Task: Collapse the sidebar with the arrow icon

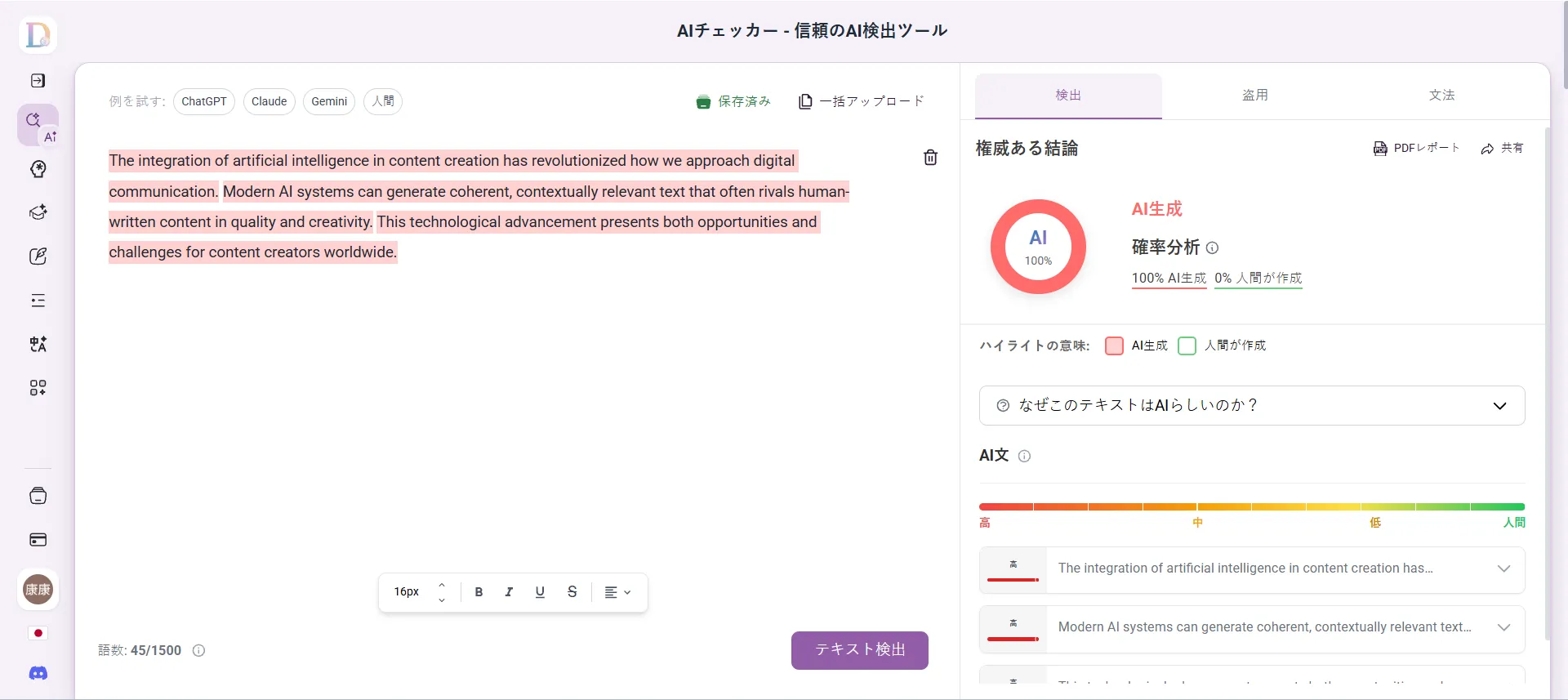Action: (x=38, y=80)
